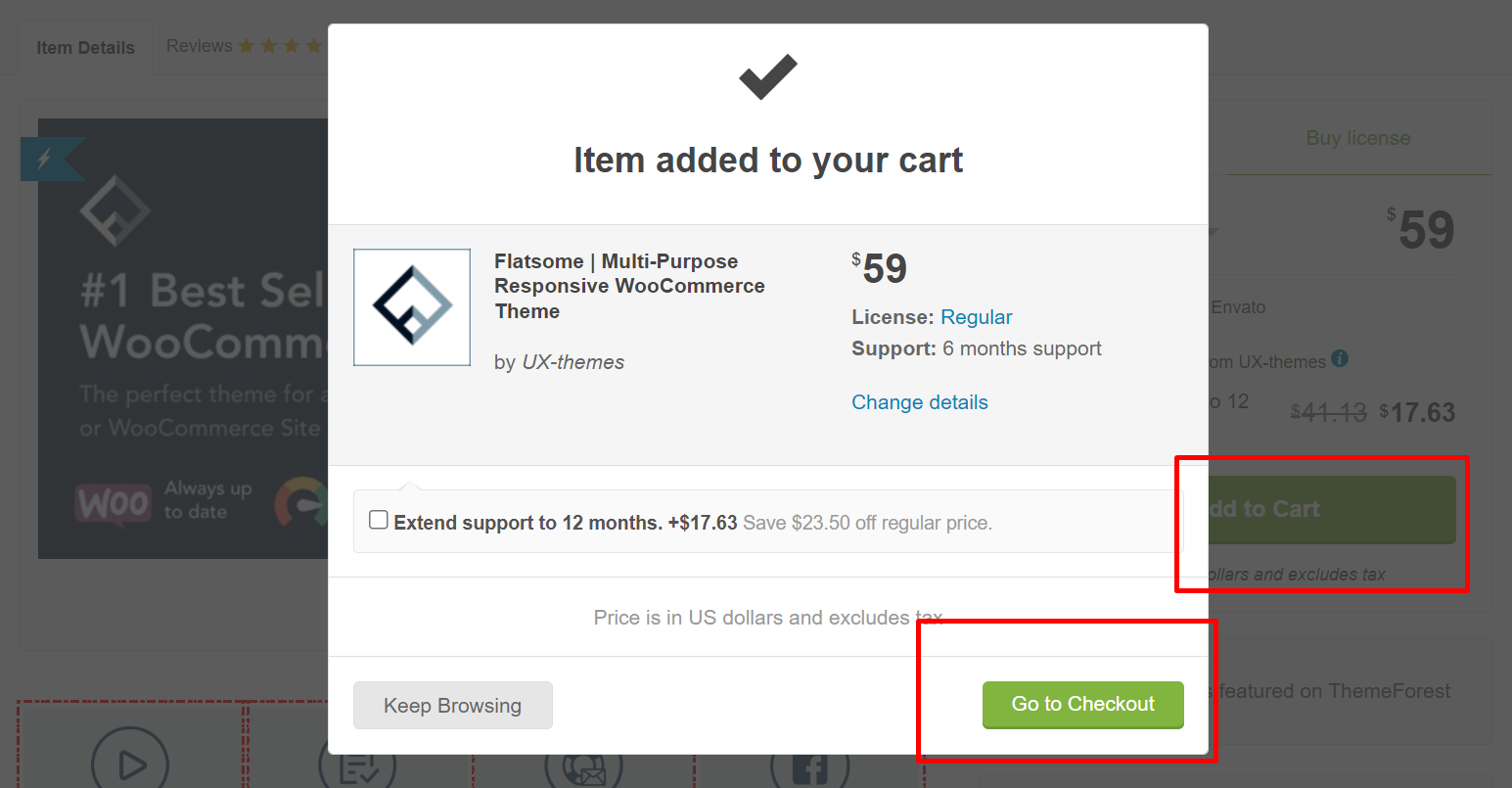This screenshot has height=788, width=1512.
Task: Select the Buy license tab
Action: point(1357,138)
